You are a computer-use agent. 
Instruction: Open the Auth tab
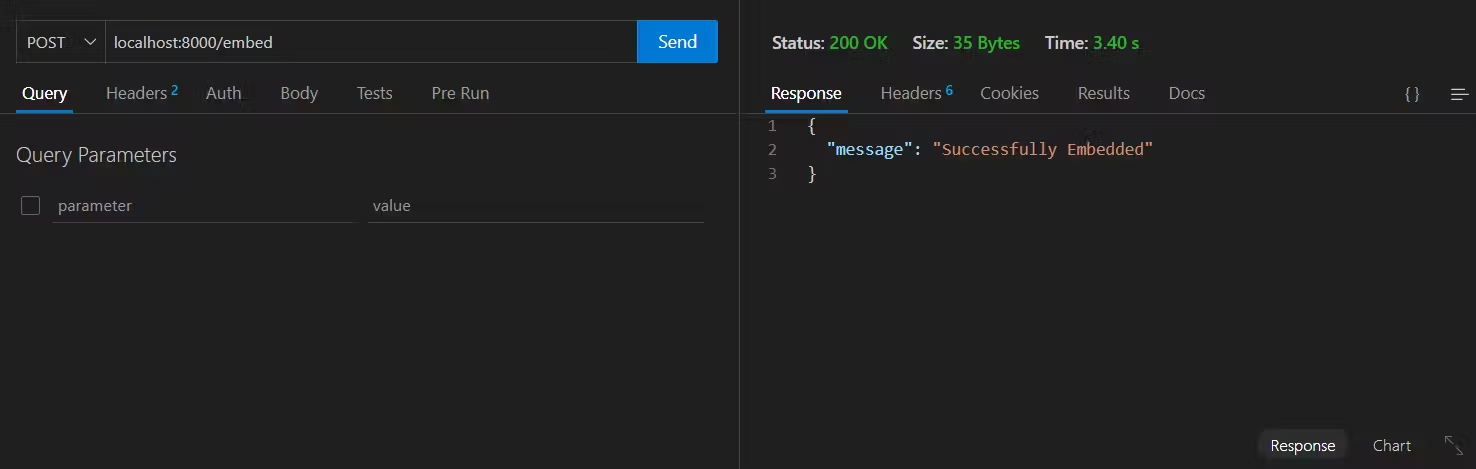[223, 93]
